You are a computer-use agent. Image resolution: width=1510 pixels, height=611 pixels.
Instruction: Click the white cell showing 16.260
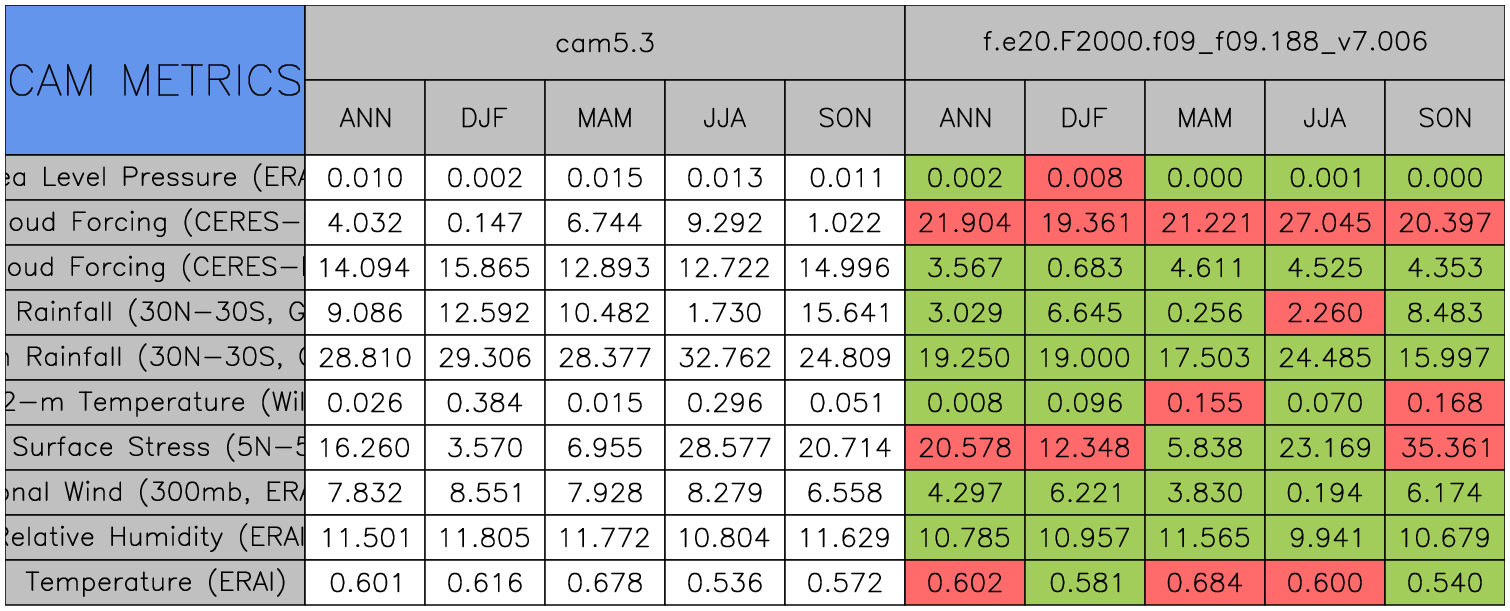pyautogui.click(x=365, y=447)
